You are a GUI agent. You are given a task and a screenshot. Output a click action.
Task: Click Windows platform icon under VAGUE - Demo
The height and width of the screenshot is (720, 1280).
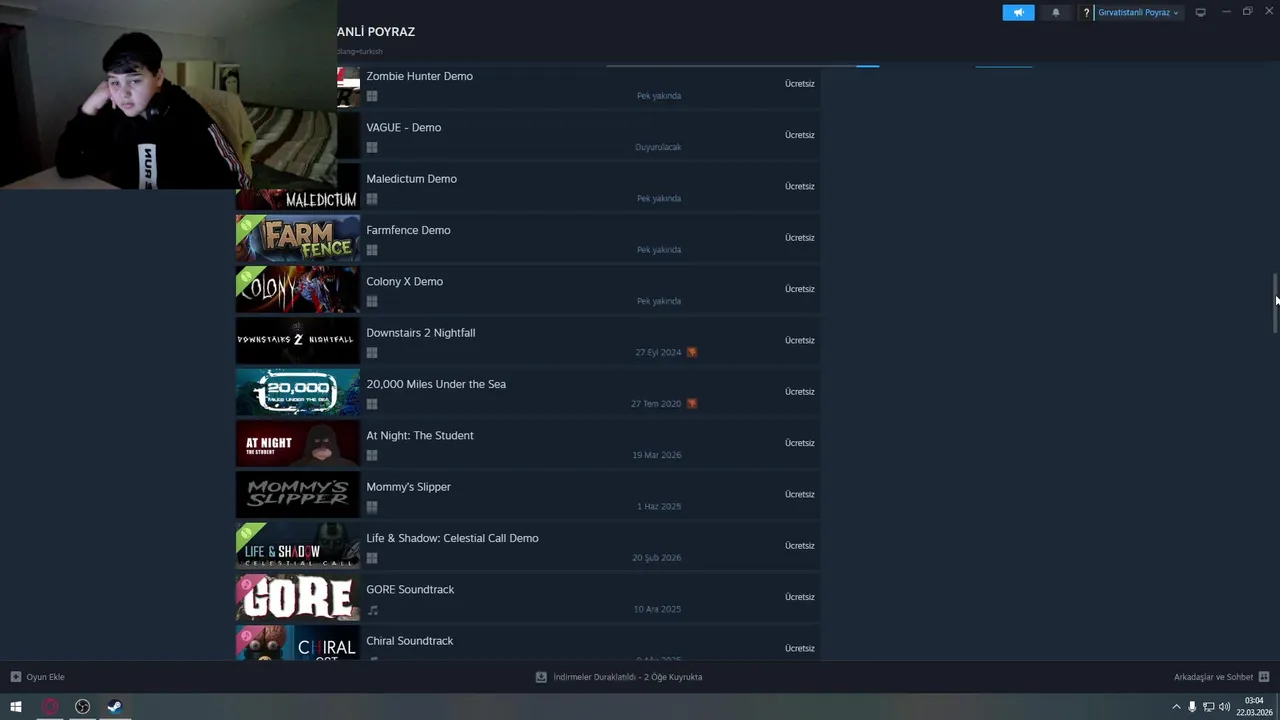pos(372,147)
